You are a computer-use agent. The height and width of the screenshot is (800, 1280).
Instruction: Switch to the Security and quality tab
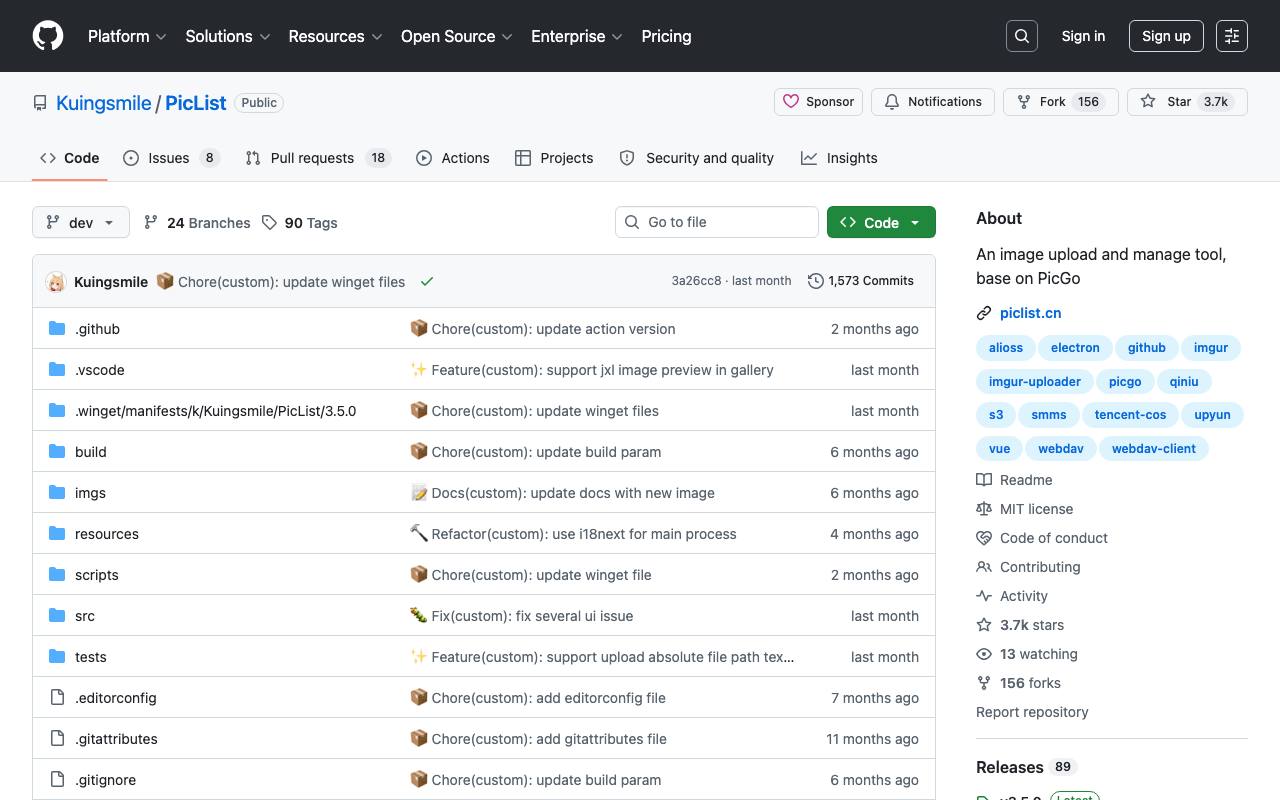pyautogui.click(x=697, y=158)
